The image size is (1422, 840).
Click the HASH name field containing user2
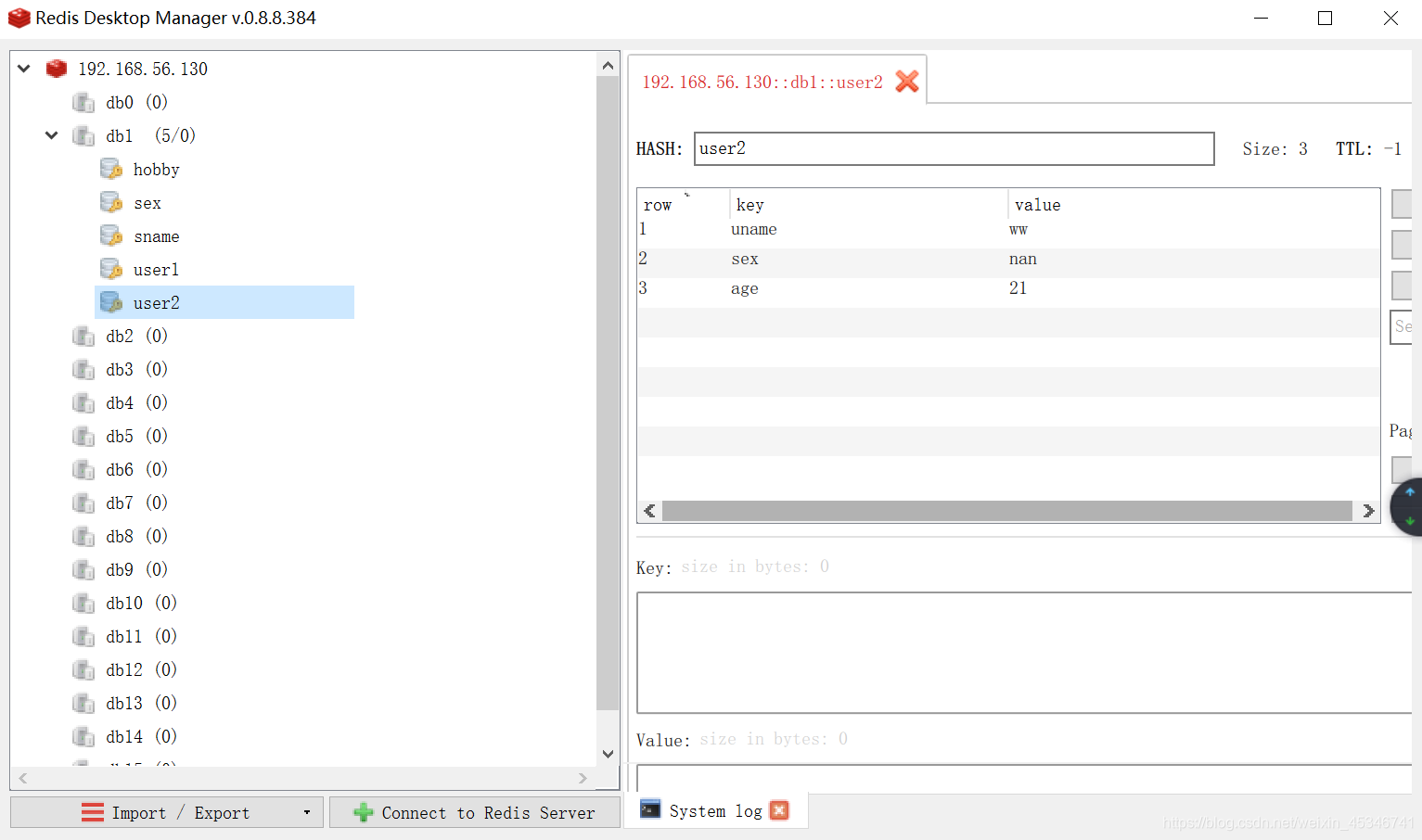[954, 148]
